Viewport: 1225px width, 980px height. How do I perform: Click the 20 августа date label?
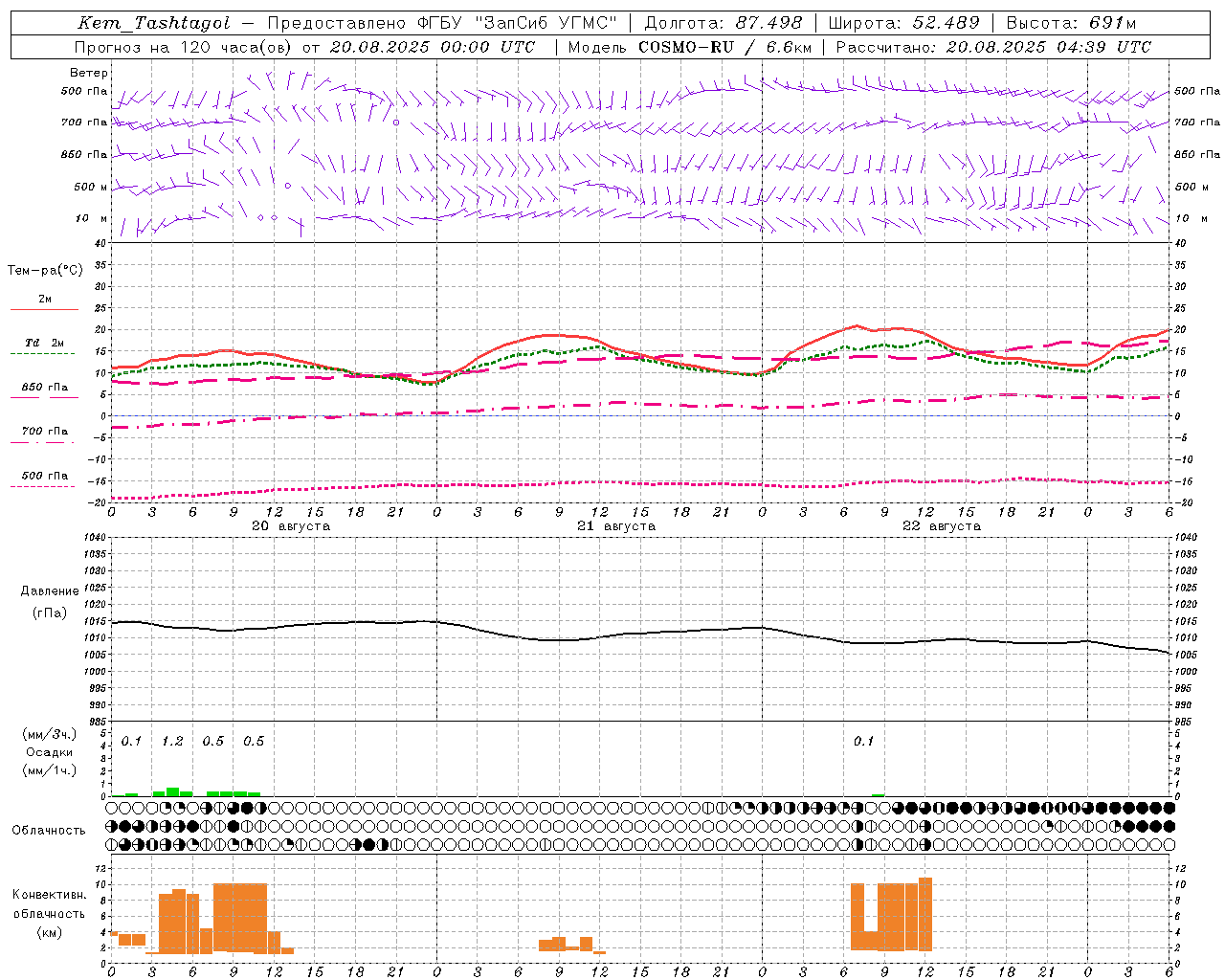tap(291, 526)
